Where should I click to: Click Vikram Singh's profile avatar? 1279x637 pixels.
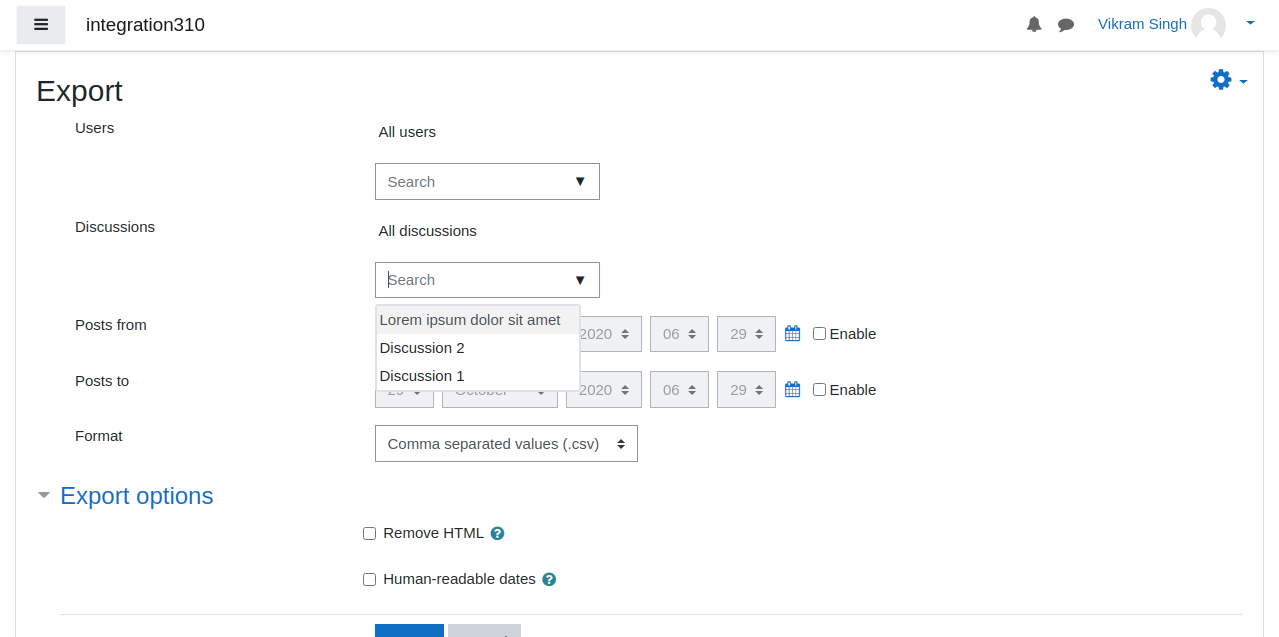coord(1208,25)
